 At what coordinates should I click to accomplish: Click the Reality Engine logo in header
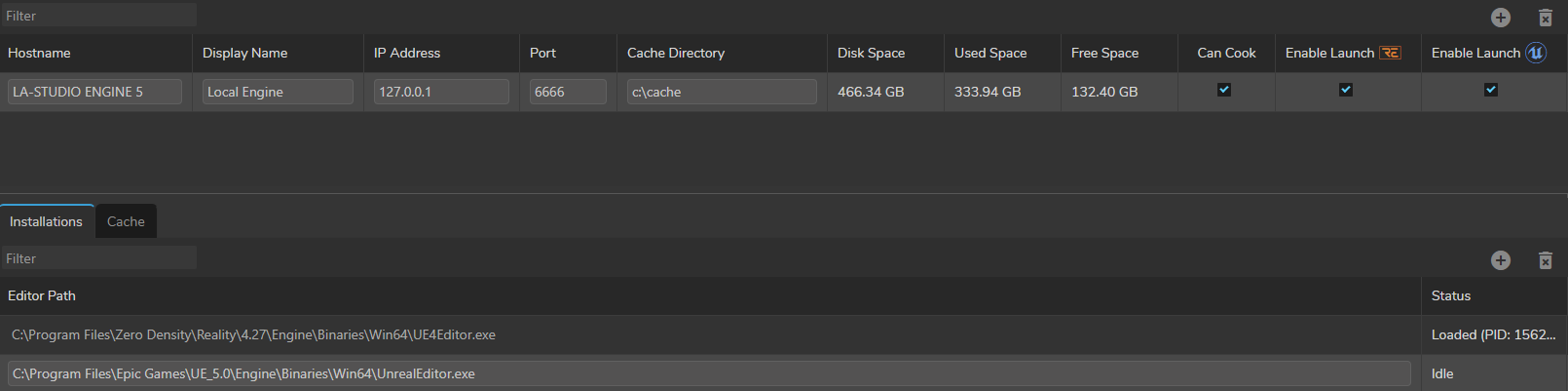pyautogui.click(x=1390, y=53)
